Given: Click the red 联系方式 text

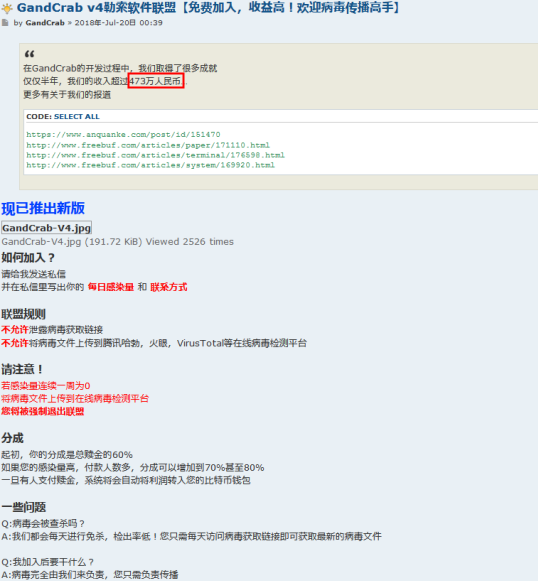Looking at the screenshot, I should 169,287.
